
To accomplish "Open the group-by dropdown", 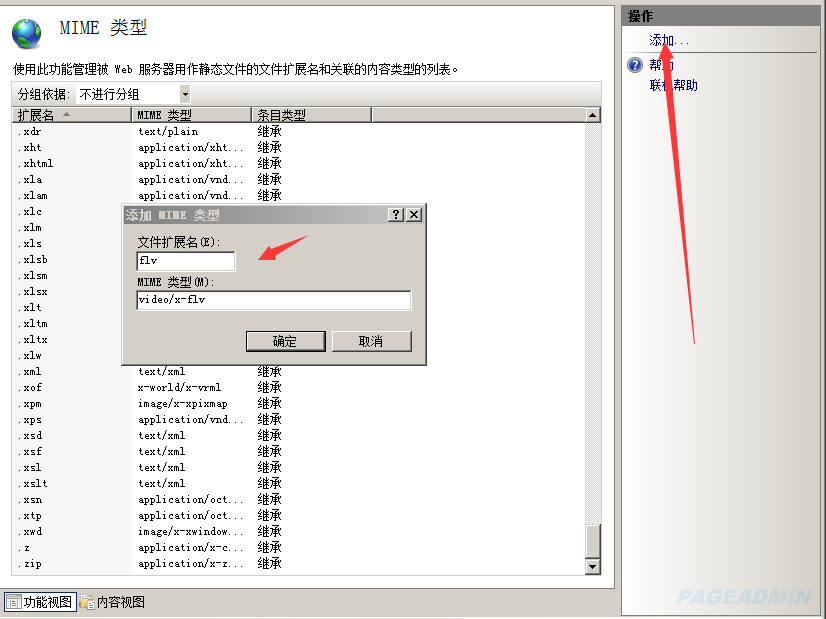I will coord(185,94).
